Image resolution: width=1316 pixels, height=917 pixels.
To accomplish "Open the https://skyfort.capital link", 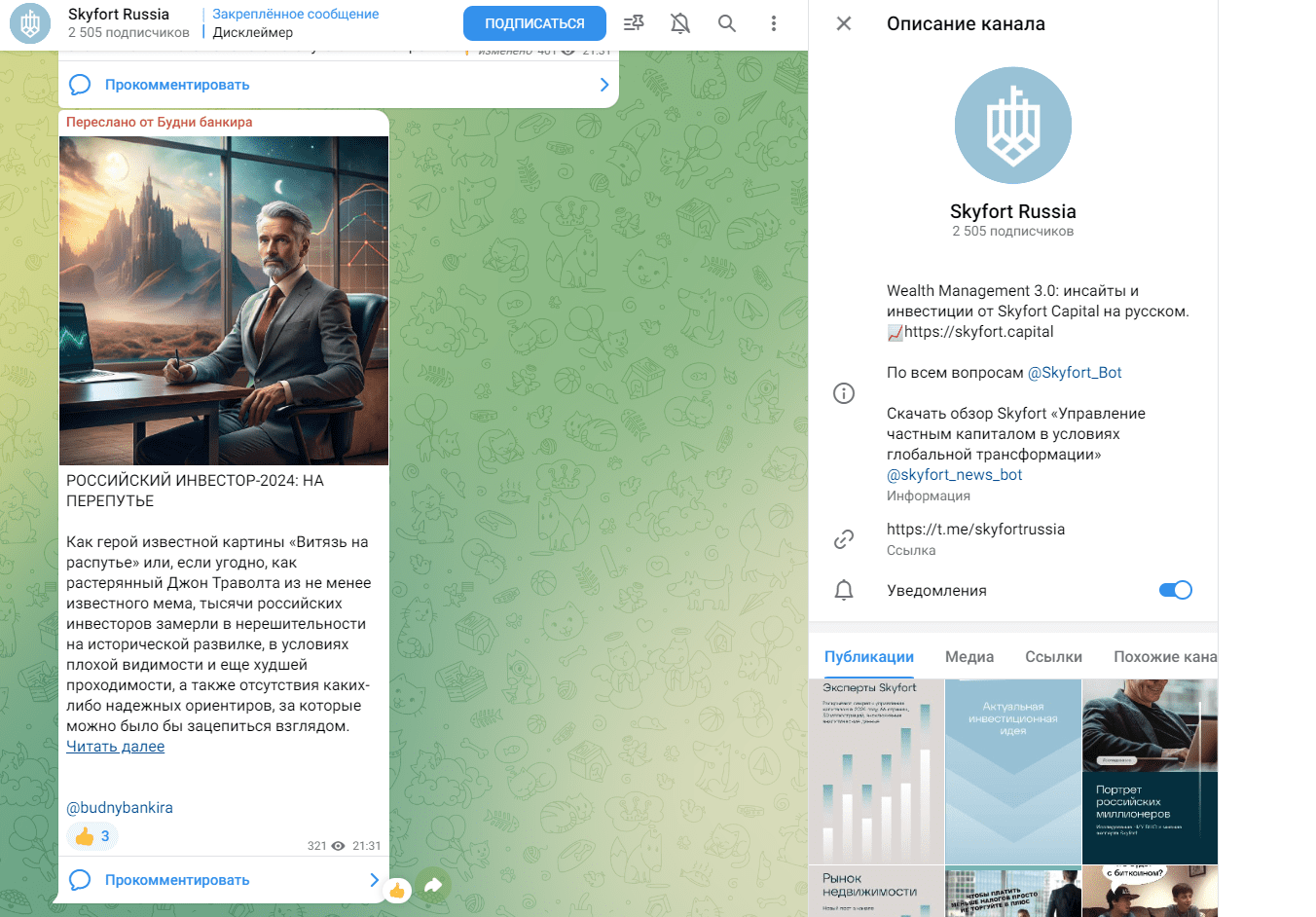I will coord(978,332).
